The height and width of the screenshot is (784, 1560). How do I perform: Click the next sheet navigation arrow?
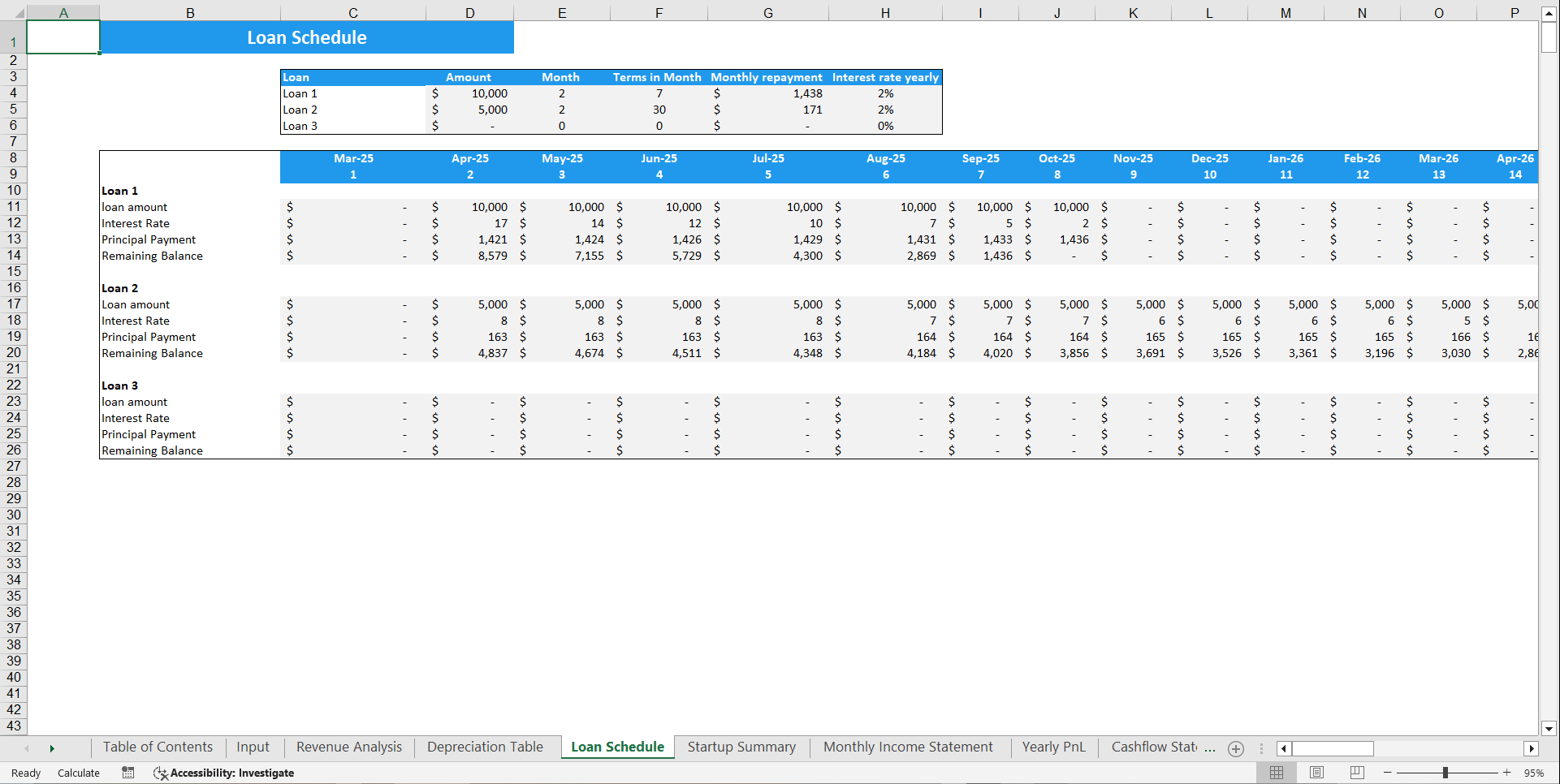[52, 747]
